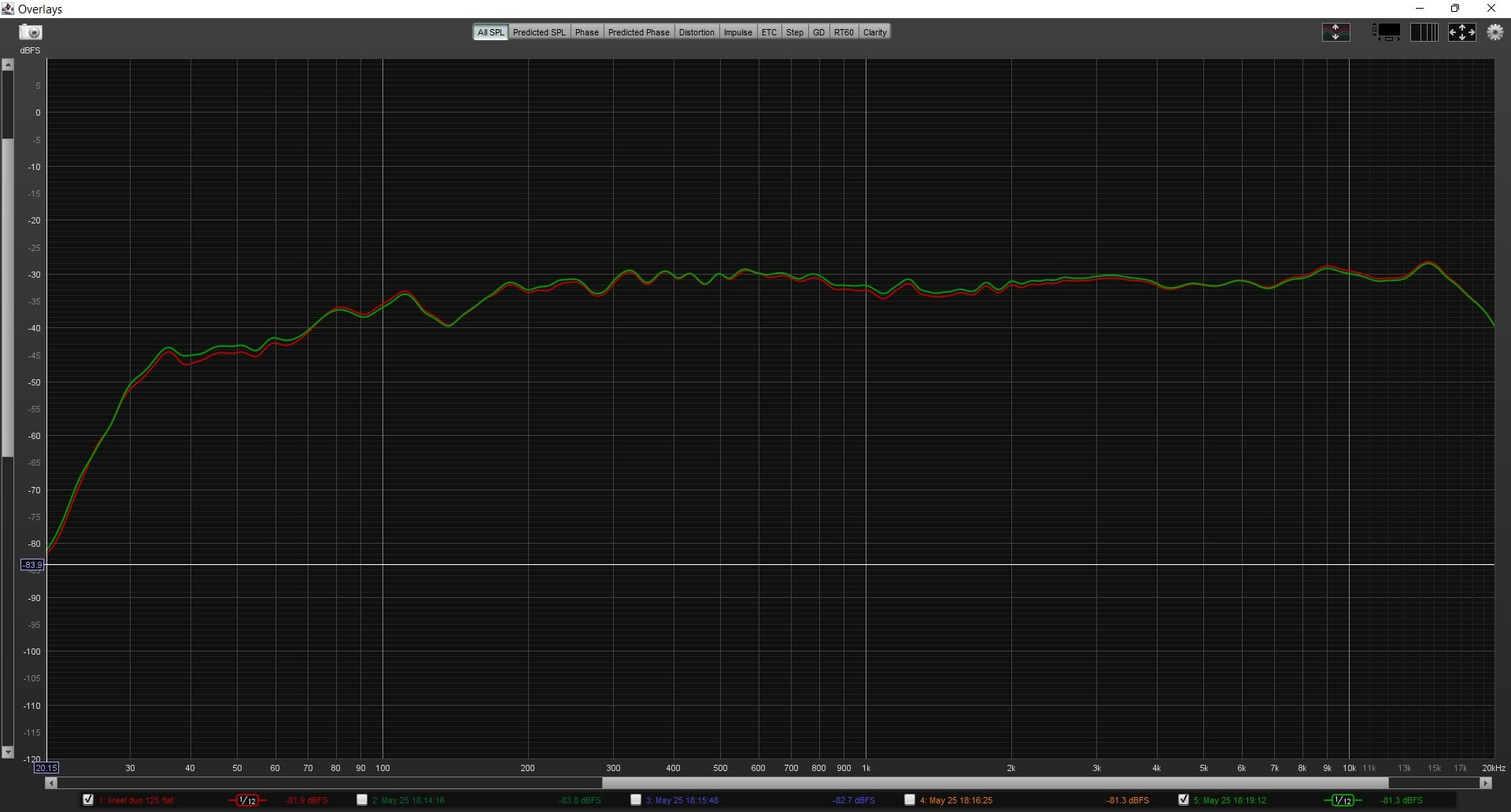Click the Clarity graph button
Image resolution: width=1511 pixels, height=812 pixels.
[x=874, y=32]
